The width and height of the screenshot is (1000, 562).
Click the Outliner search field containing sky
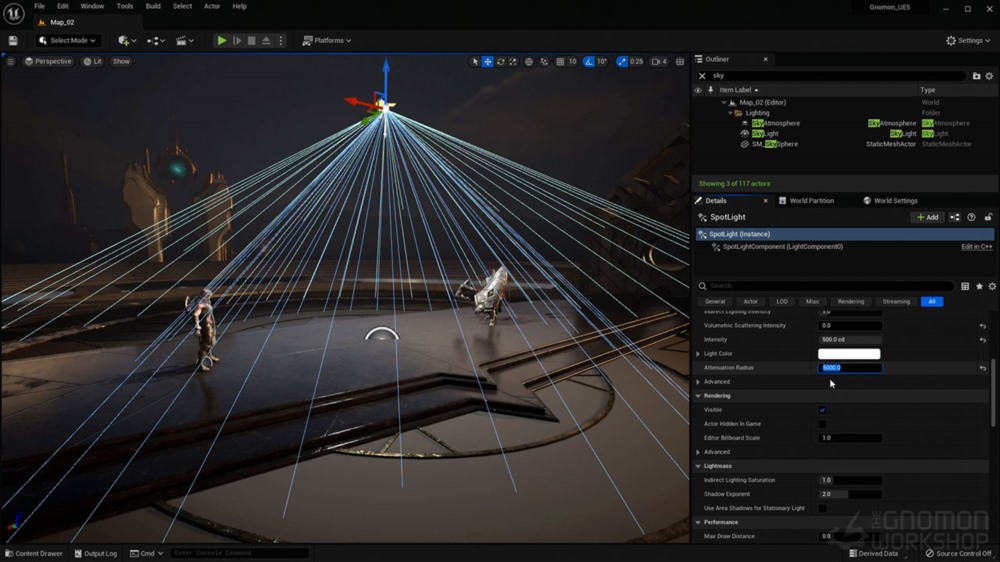pyautogui.click(x=837, y=75)
